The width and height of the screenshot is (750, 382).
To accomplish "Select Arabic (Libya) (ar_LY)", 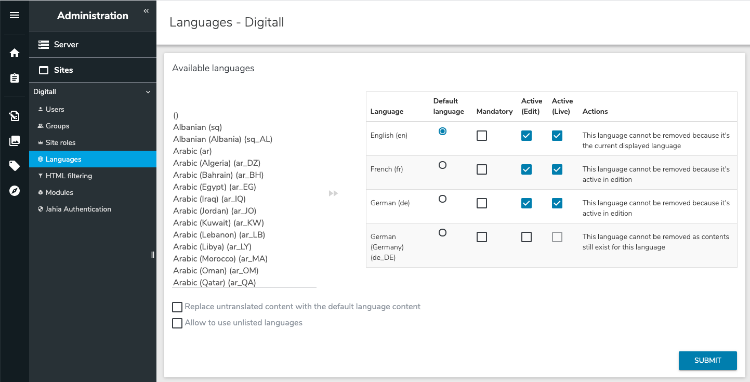I will click(x=212, y=247).
